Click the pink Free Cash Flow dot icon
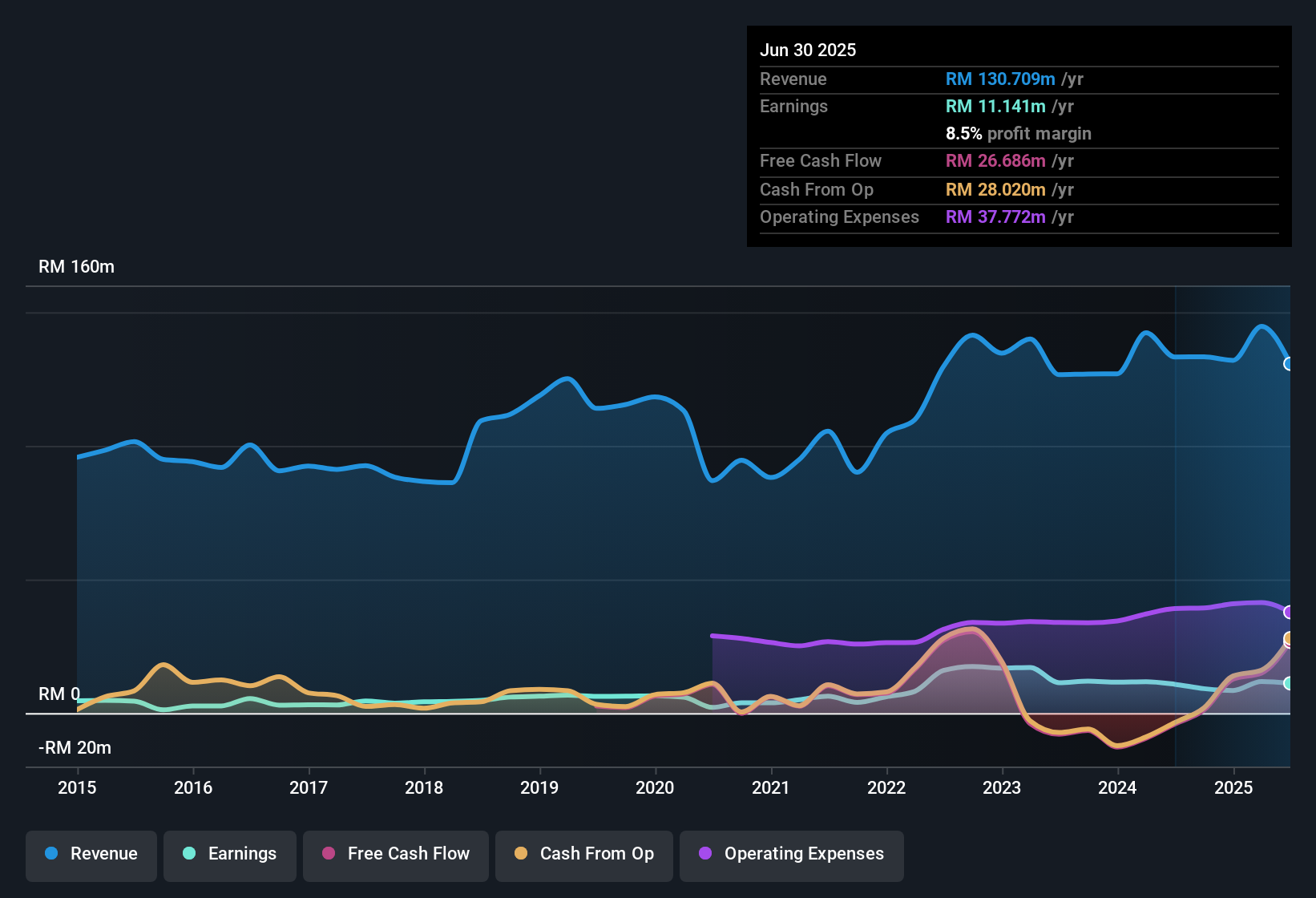Image resolution: width=1316 pixels, height=898 pixels. tap(328, 854)
